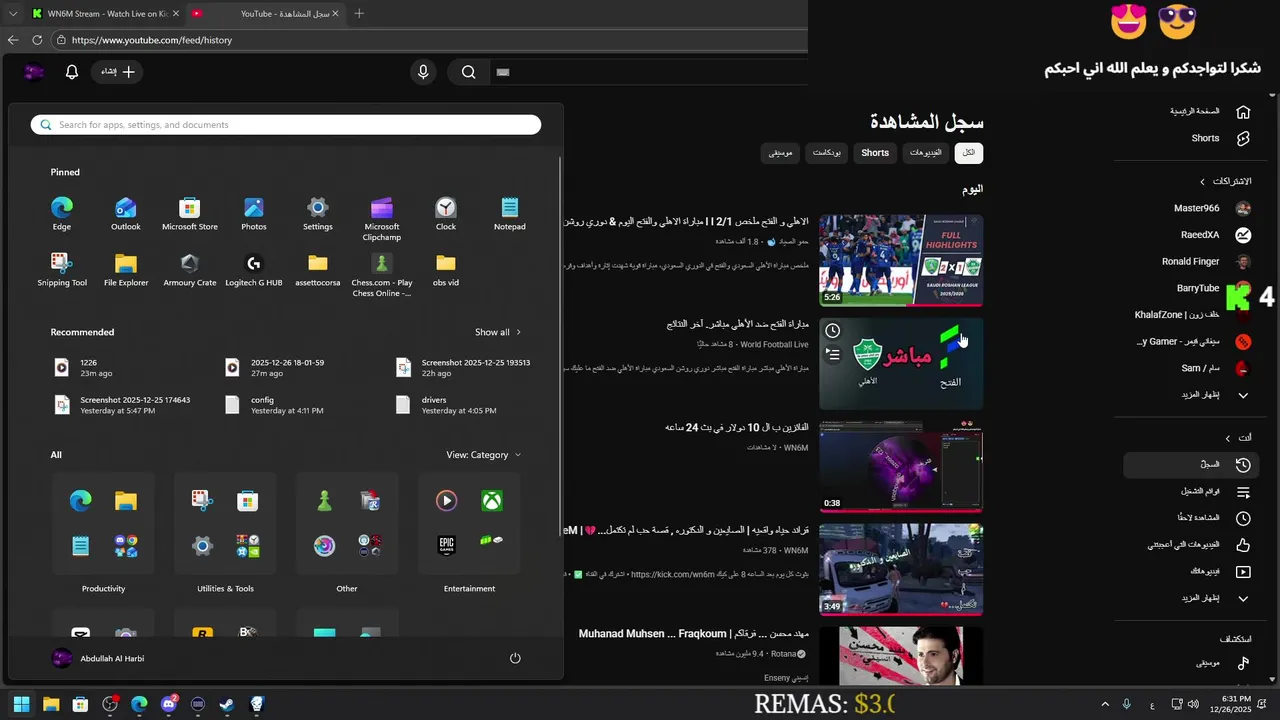The image size is (1280, 720).
Task: Select الكل filter chip
Action: point(968,153)
